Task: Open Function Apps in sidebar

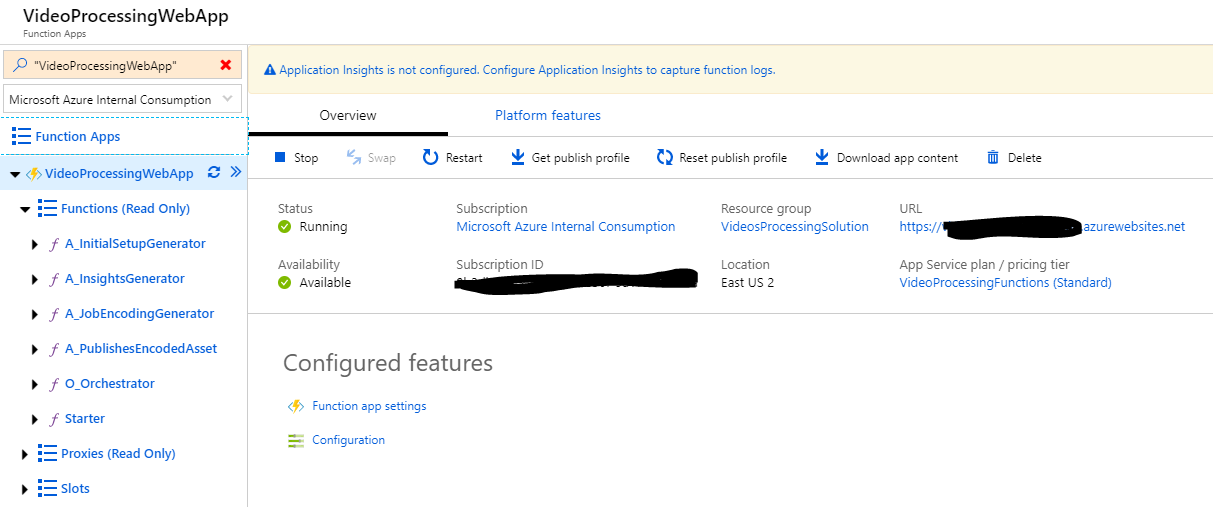Action: coord(78,137)
